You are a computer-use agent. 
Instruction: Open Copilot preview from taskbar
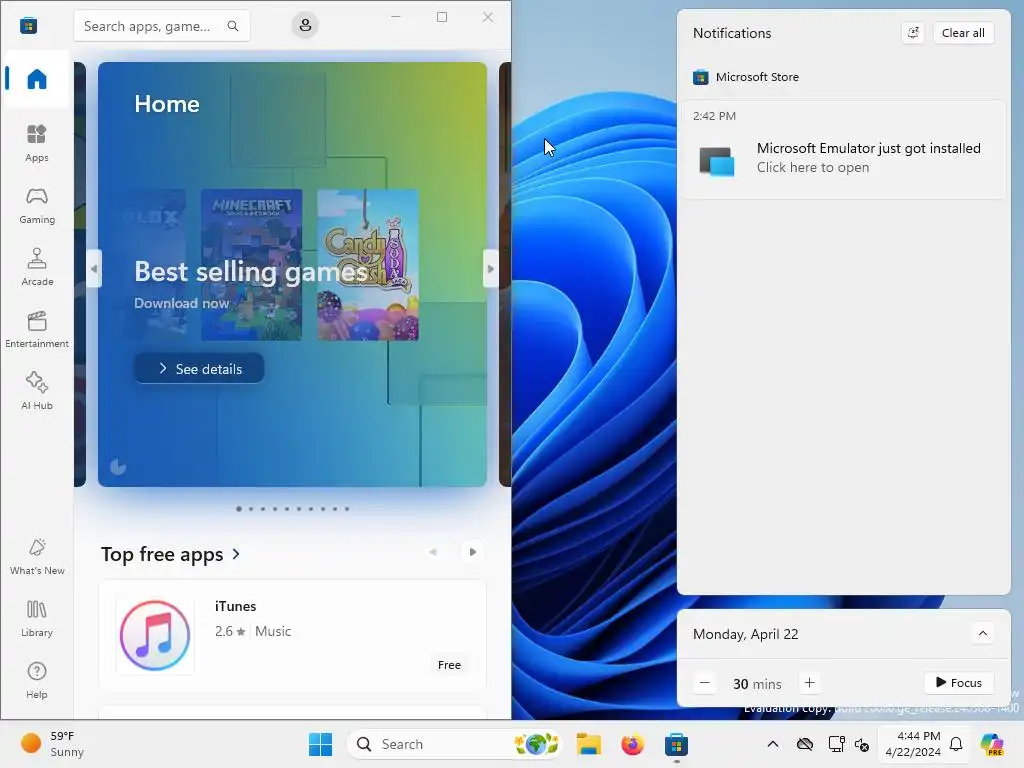click(991, 744)
